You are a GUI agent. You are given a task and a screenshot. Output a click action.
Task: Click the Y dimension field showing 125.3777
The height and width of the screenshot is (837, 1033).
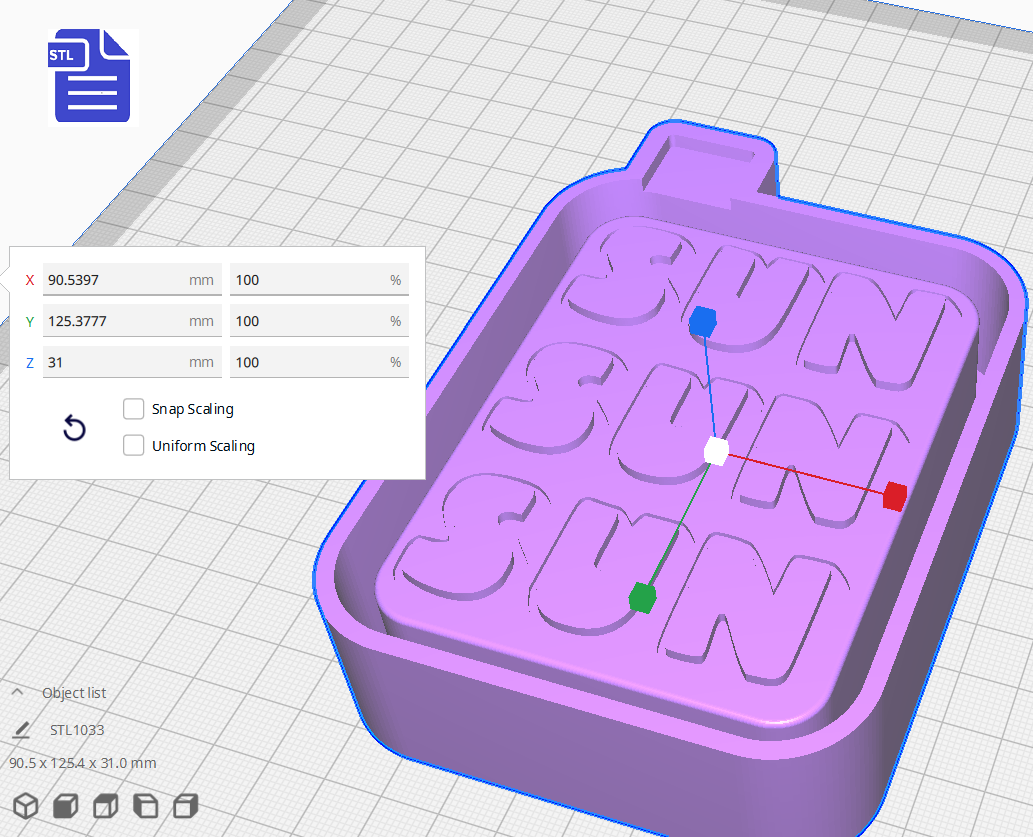click(130, 320)
